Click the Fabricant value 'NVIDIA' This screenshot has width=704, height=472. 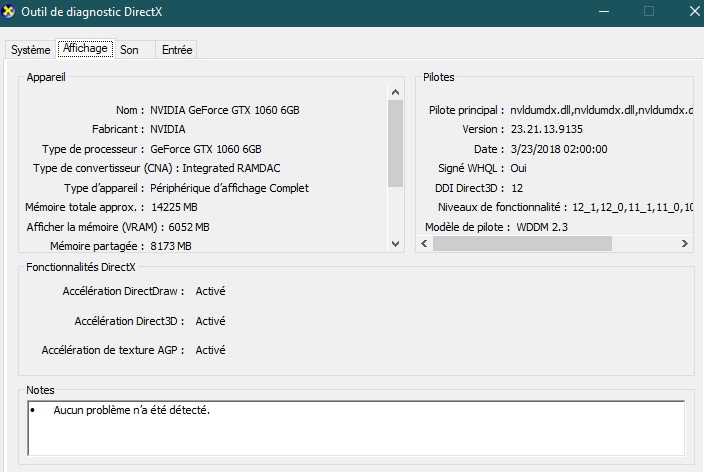[x=167, y=129]
